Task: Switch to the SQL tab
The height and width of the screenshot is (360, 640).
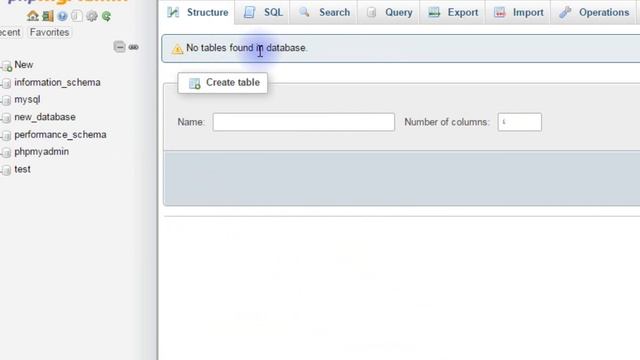Action: pyautogui.click(x=263, y=12)
